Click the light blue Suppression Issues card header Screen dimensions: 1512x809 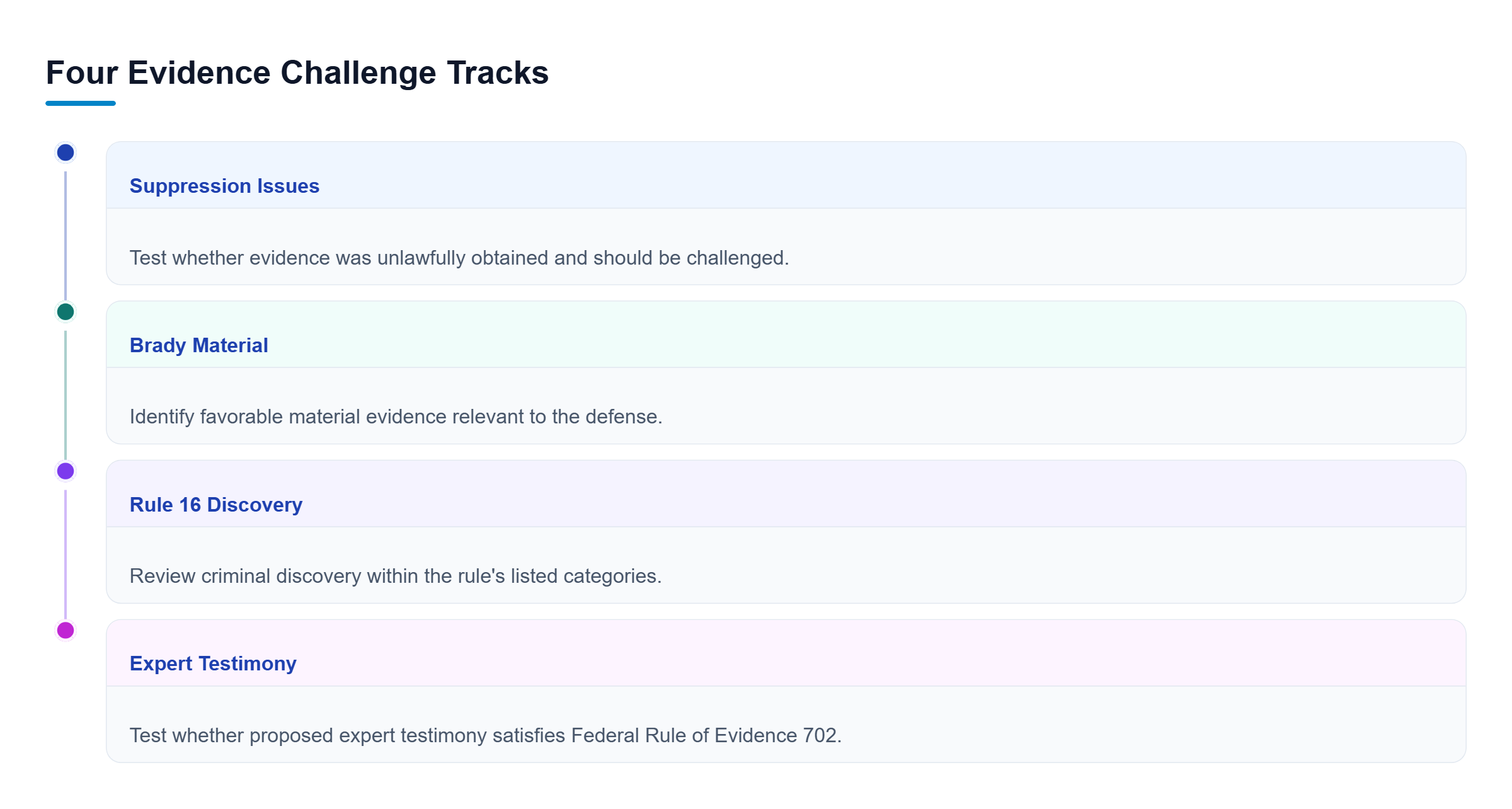(x=786, y=175)
